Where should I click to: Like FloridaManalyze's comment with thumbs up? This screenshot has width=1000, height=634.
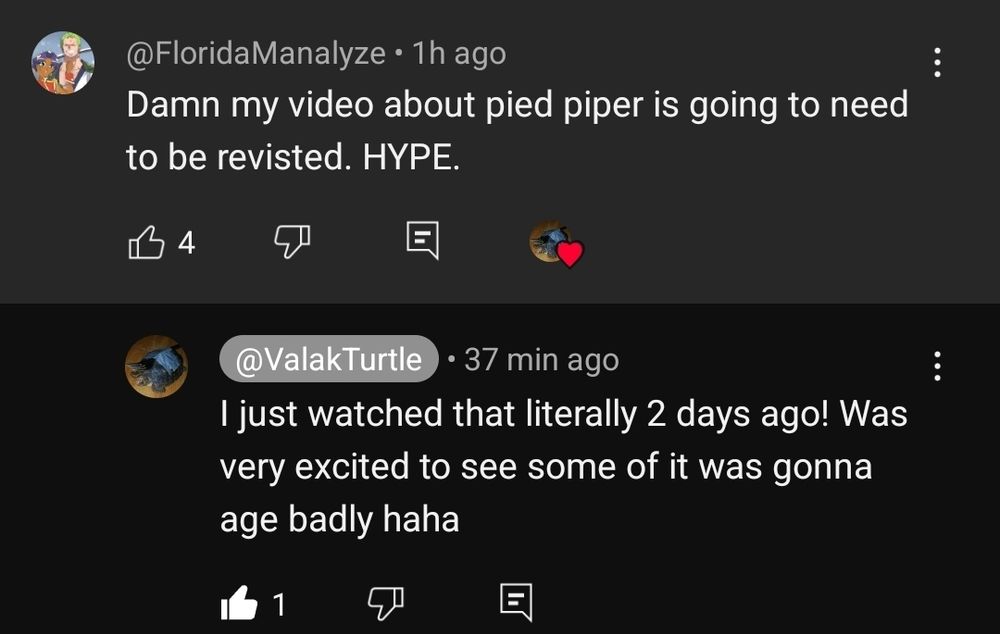[146, 241]
